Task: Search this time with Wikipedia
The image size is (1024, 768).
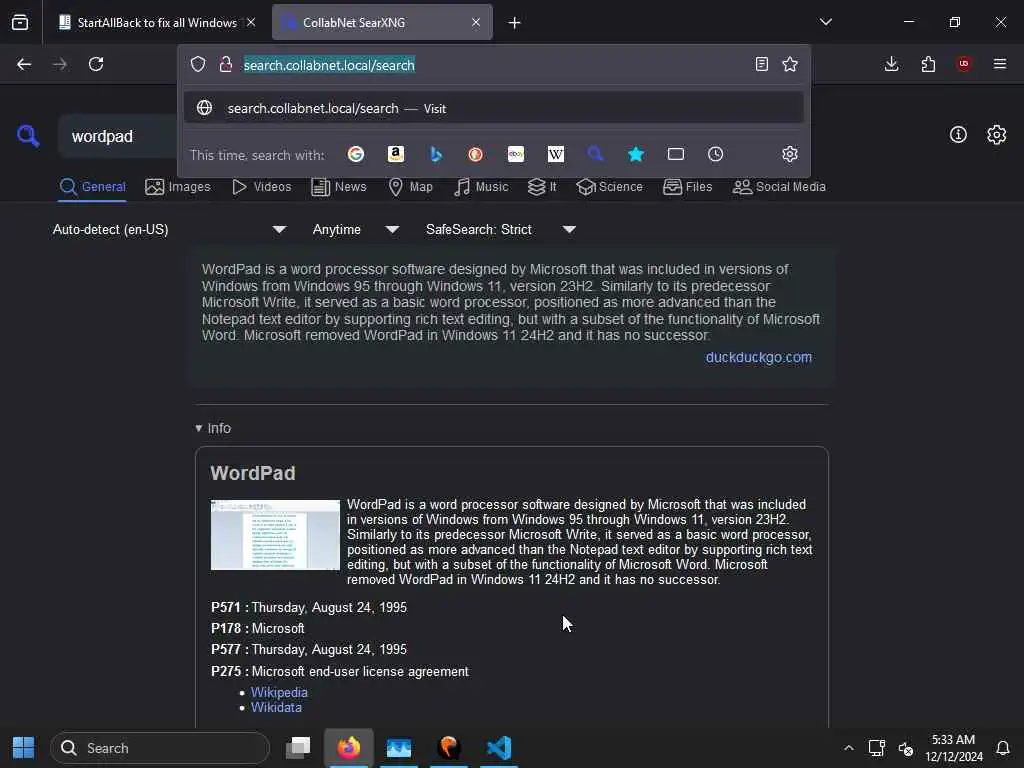Action: point(556,154)
